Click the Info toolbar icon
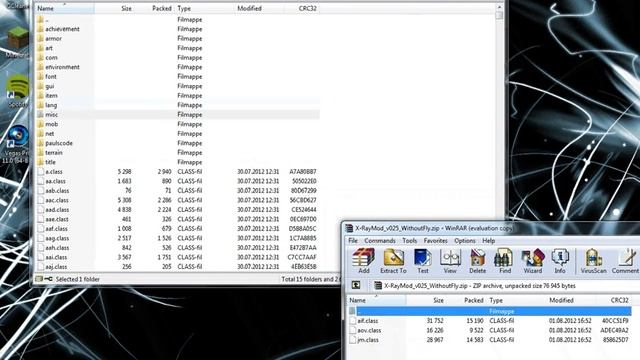The image size is (640, 360). (x=560, y=261)
